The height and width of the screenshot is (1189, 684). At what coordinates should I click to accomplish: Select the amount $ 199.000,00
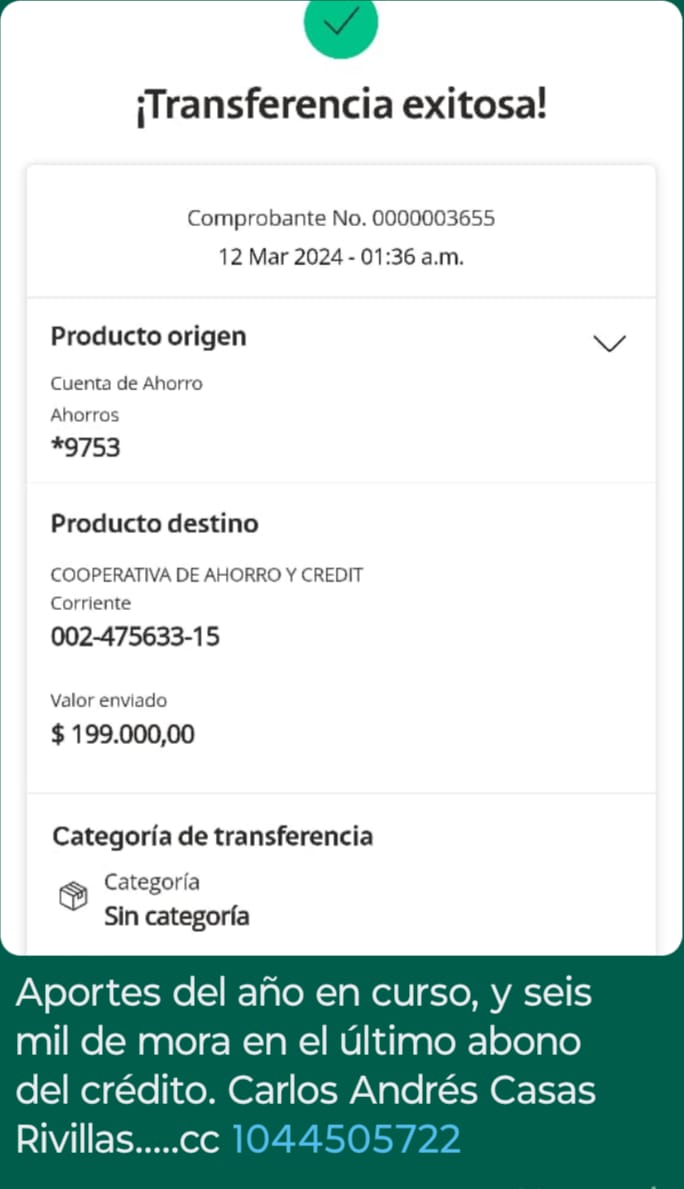tap(122, 735)
